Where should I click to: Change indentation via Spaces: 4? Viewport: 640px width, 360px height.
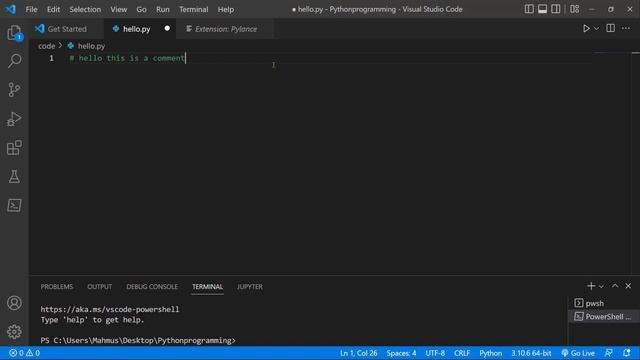401,353
